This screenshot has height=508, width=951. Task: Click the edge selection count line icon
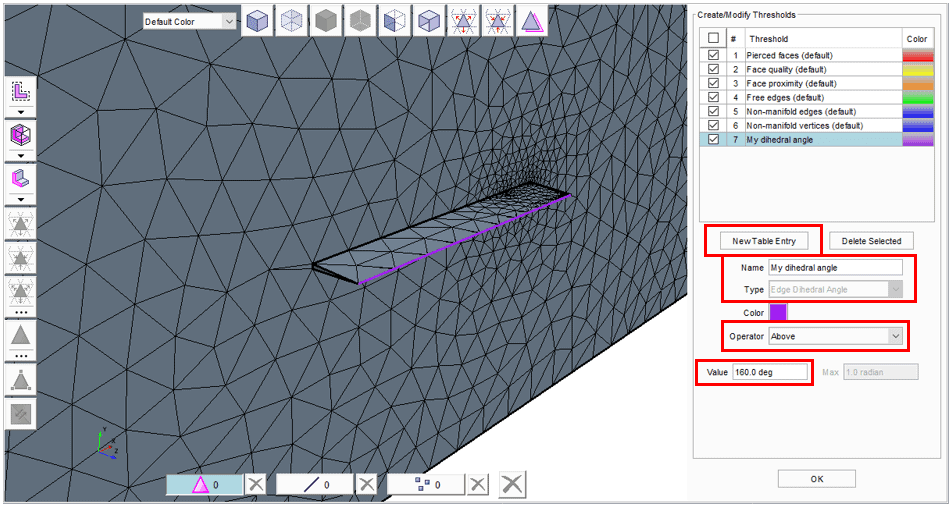pos(311,484)
